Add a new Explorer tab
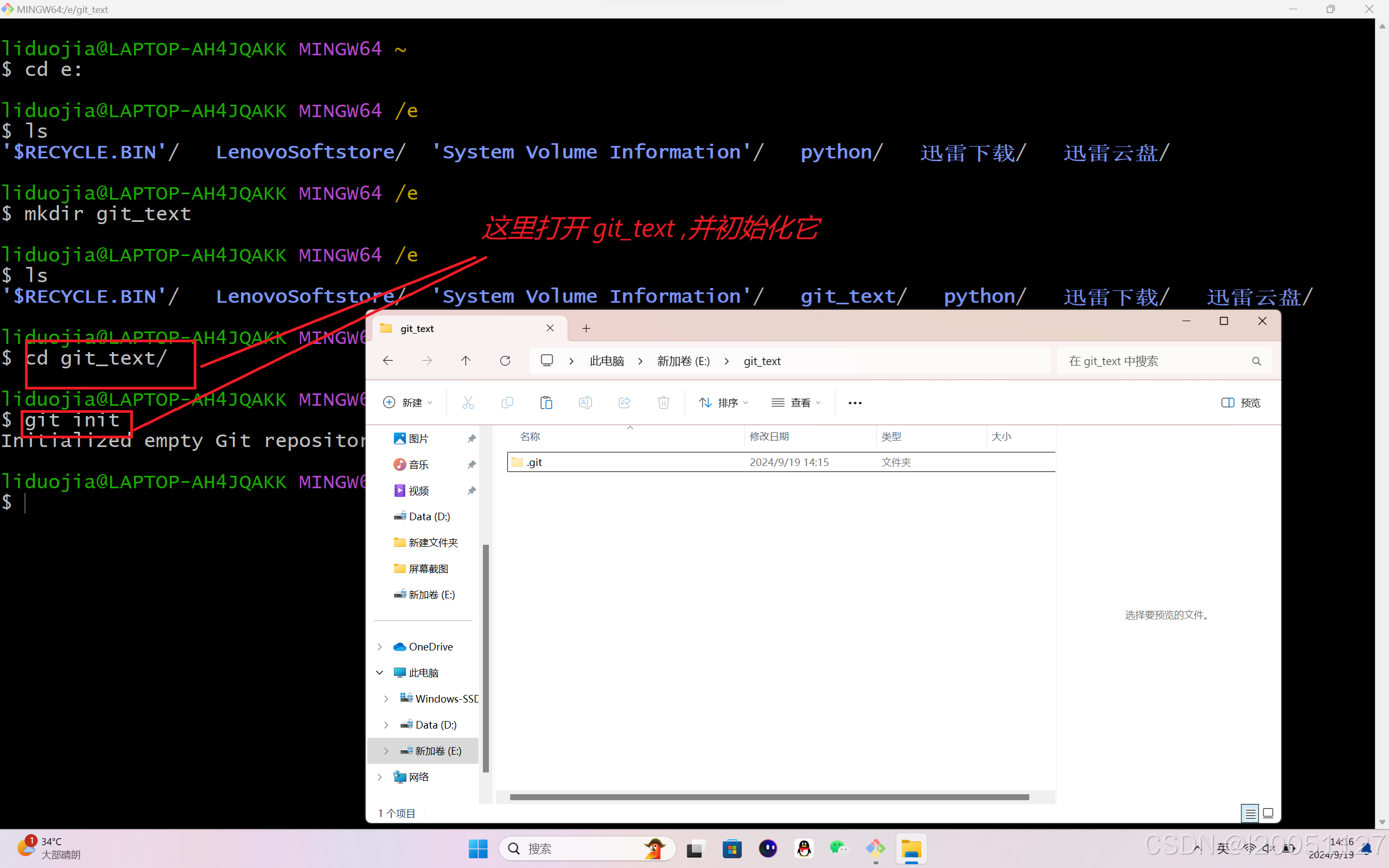The height and width of the screenshot is (868, 1389). coord(586,328)
